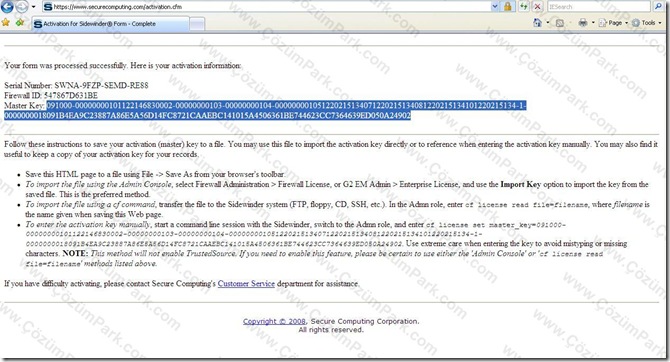
Task: Expand the address bar history dropdown
Action: click(495, 7)
